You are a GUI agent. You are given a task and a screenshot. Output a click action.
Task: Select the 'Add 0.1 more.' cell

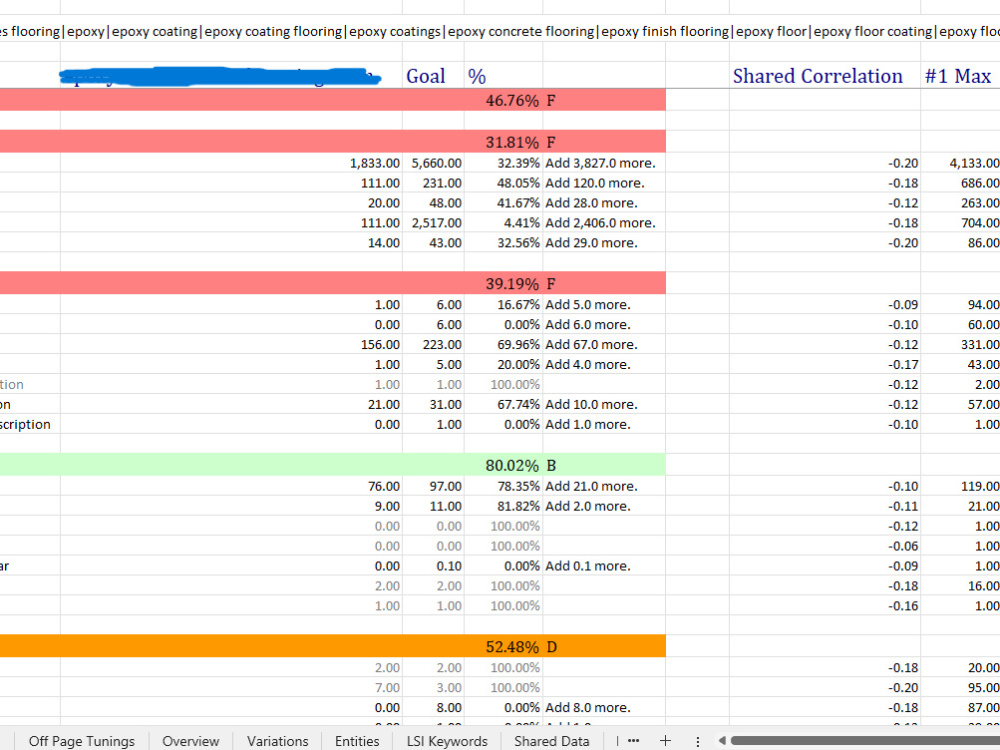pos(604,566)
